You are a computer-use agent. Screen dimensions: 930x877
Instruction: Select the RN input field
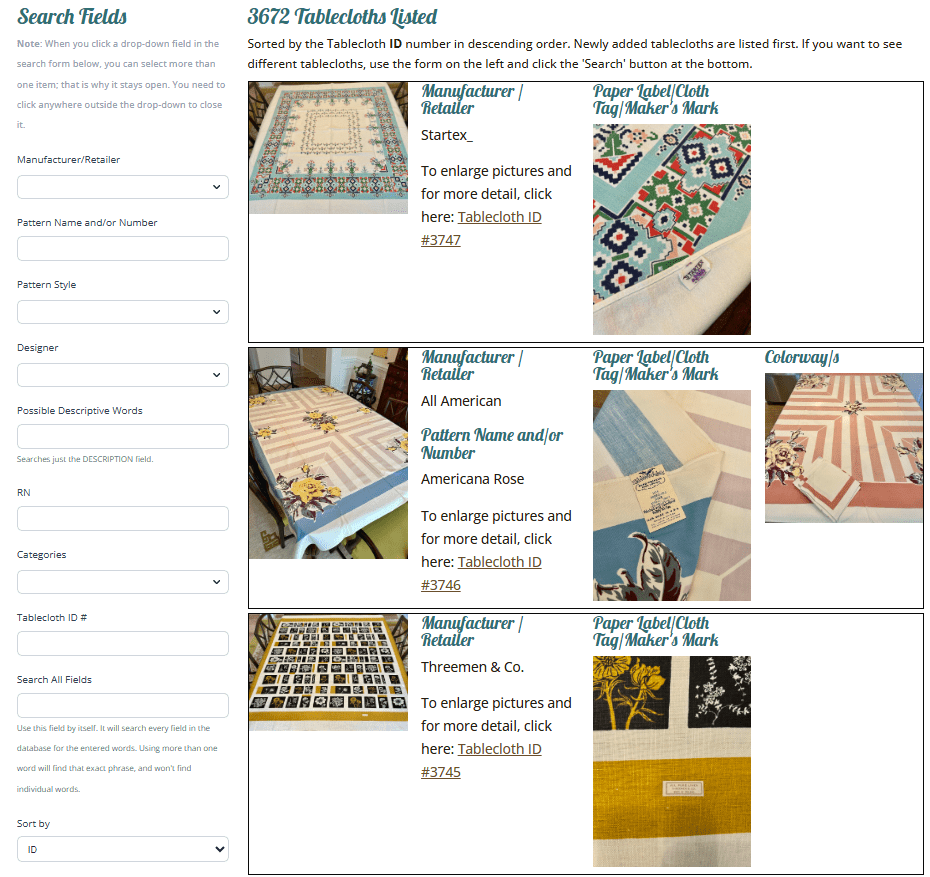[x=122, y=518]
